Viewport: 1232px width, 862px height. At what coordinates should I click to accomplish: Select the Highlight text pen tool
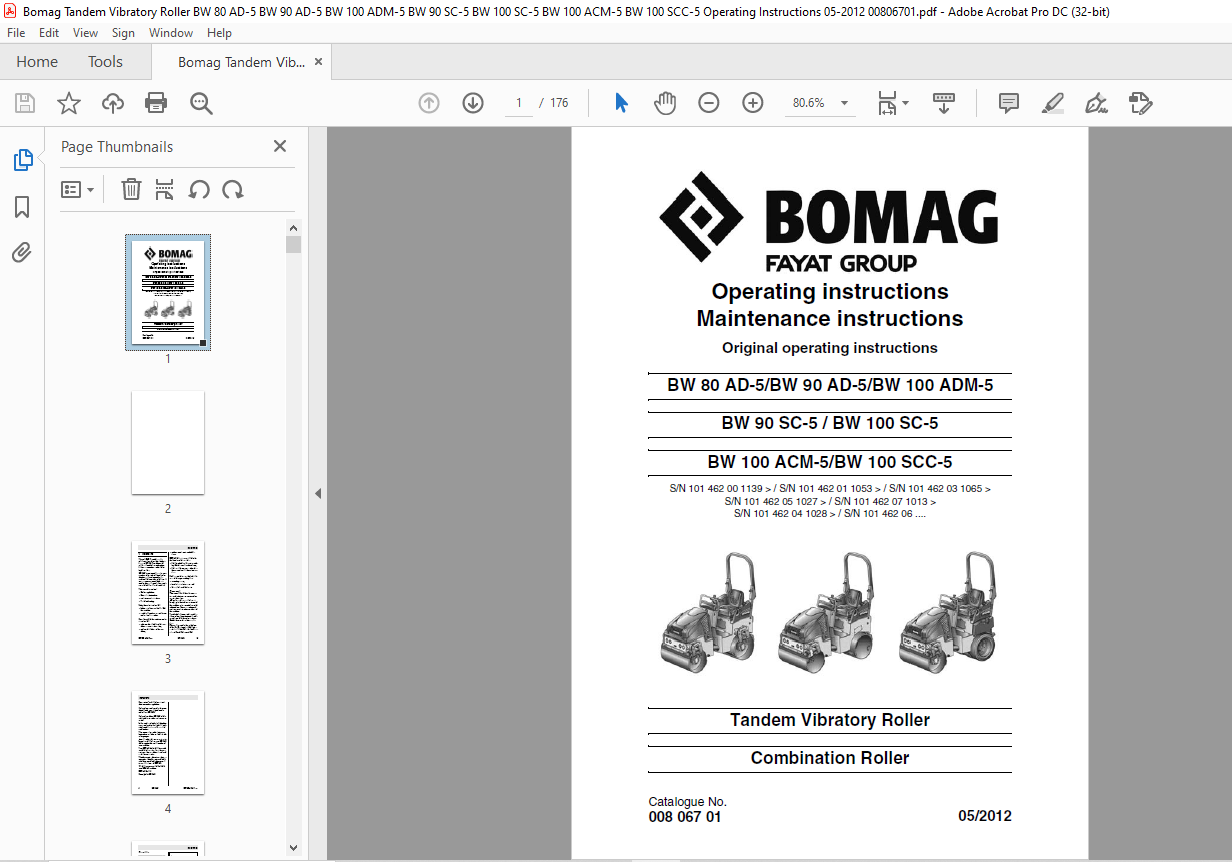(1053, 103)
